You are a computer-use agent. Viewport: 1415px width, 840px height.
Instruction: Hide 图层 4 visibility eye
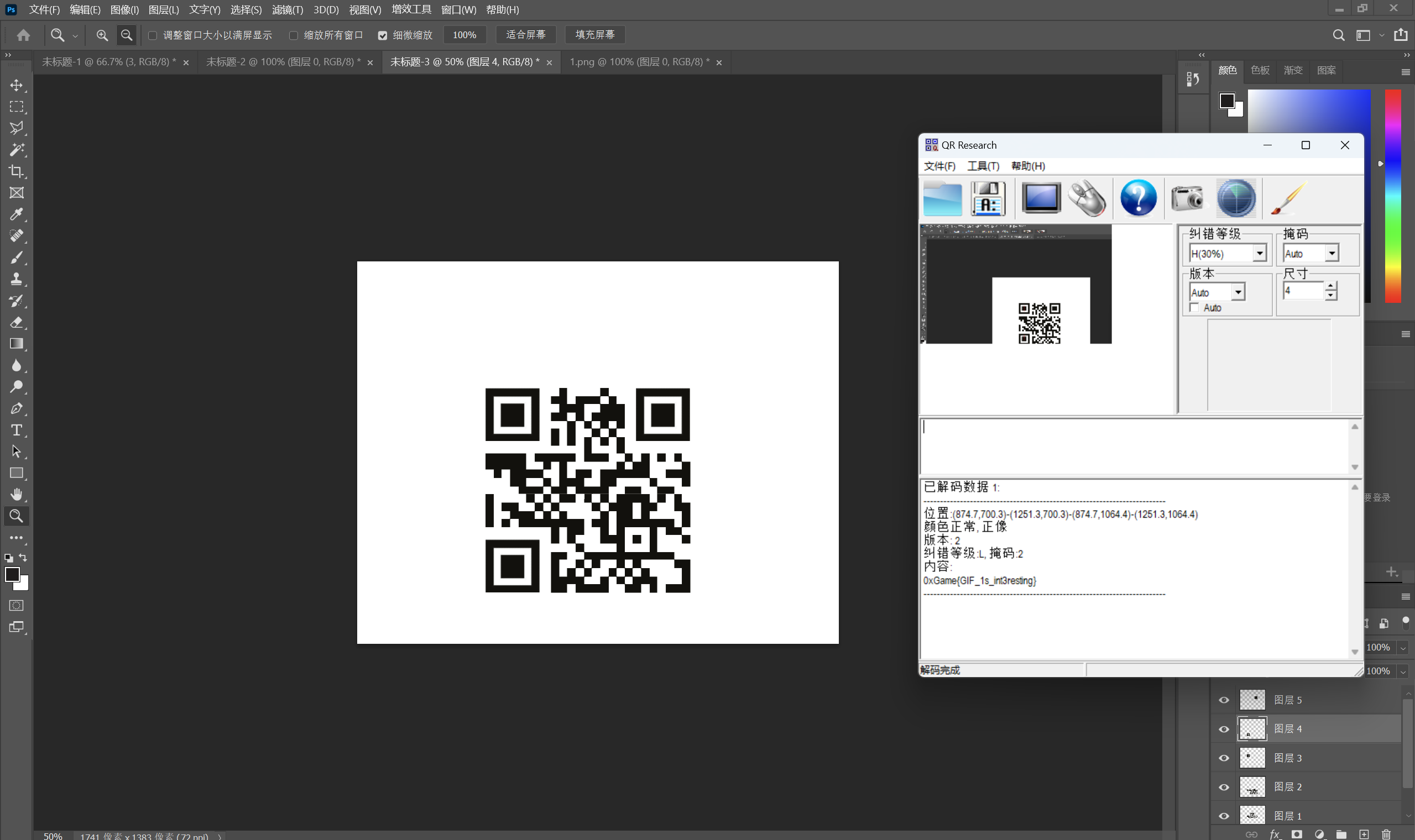coord(1224,729)
